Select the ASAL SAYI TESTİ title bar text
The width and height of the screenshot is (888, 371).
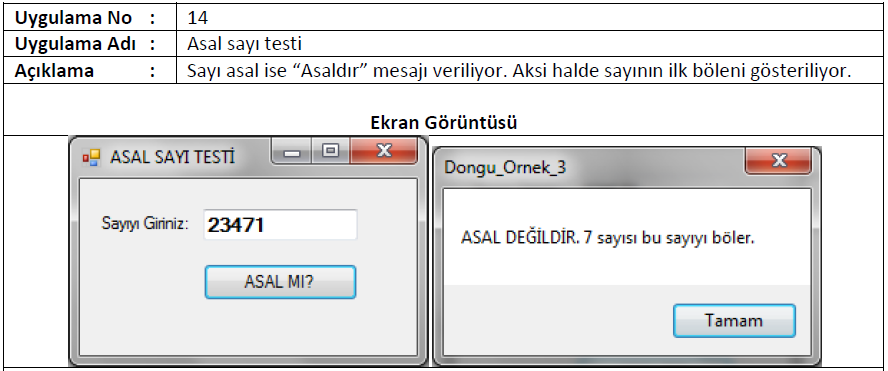pos(172,157)
